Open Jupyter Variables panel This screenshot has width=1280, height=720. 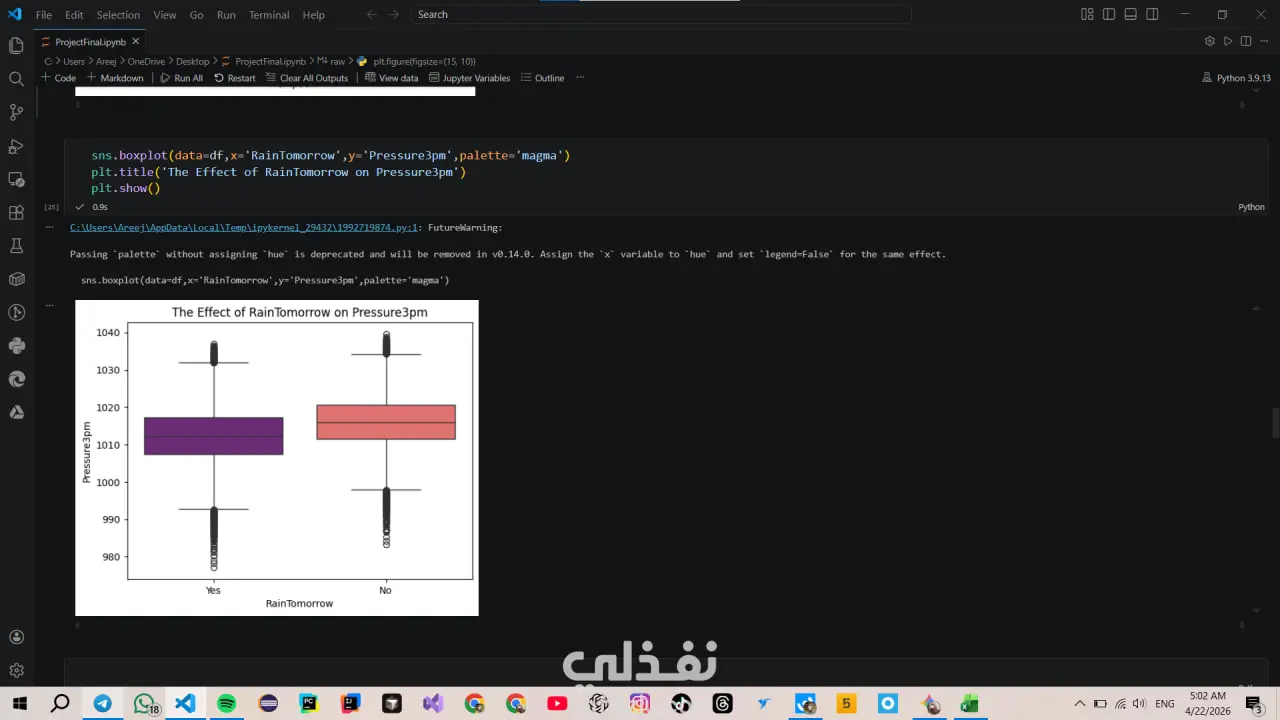(469, 78)
